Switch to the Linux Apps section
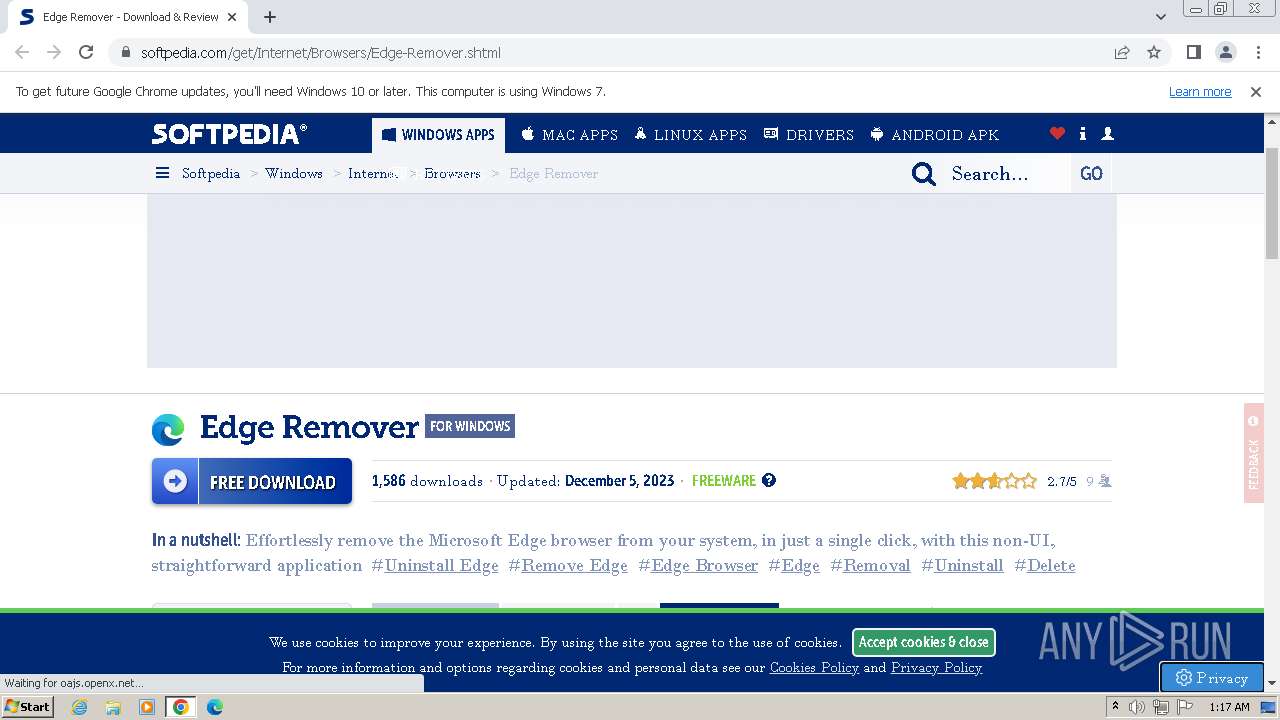Screen dimensions: 1280x720 coord(691,134)
